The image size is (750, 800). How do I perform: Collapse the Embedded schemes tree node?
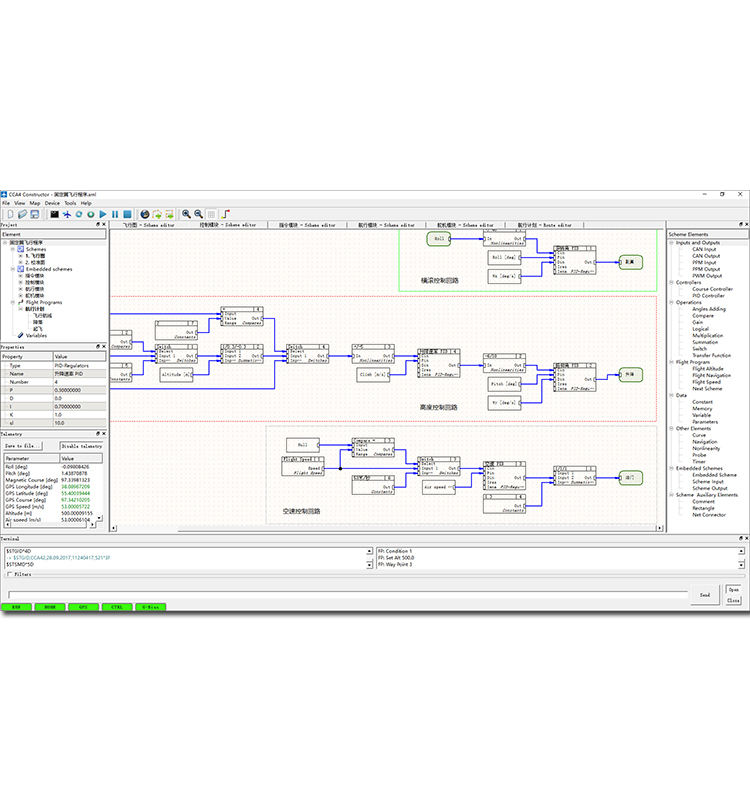[13, 269]
